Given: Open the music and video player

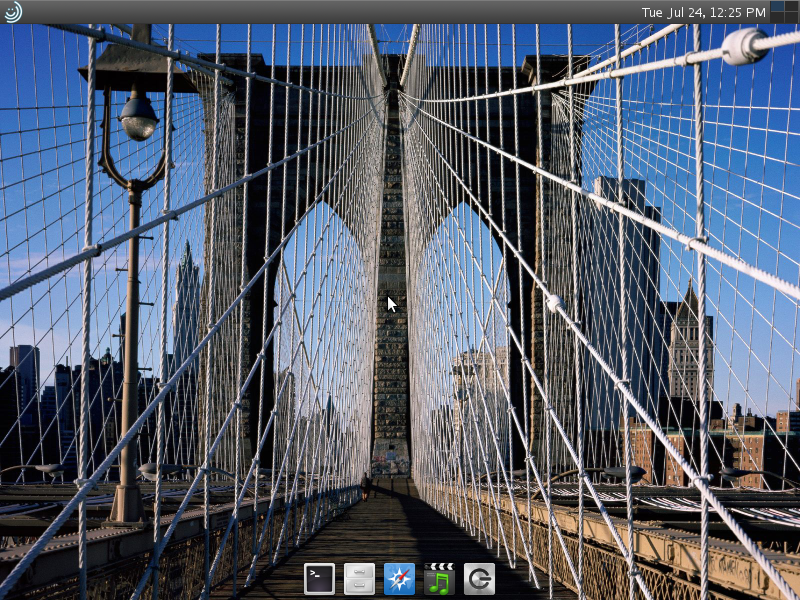Looking at the screenshot, I should (439, 579).
